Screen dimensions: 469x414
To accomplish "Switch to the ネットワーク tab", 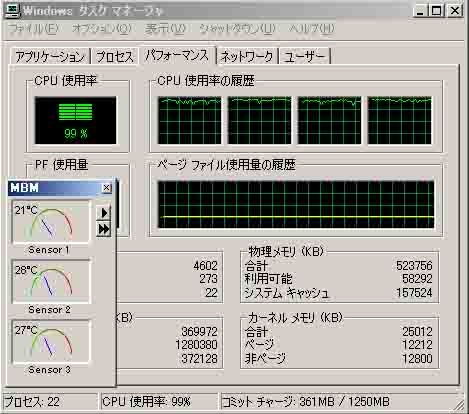I will click(x=247, y=56).
